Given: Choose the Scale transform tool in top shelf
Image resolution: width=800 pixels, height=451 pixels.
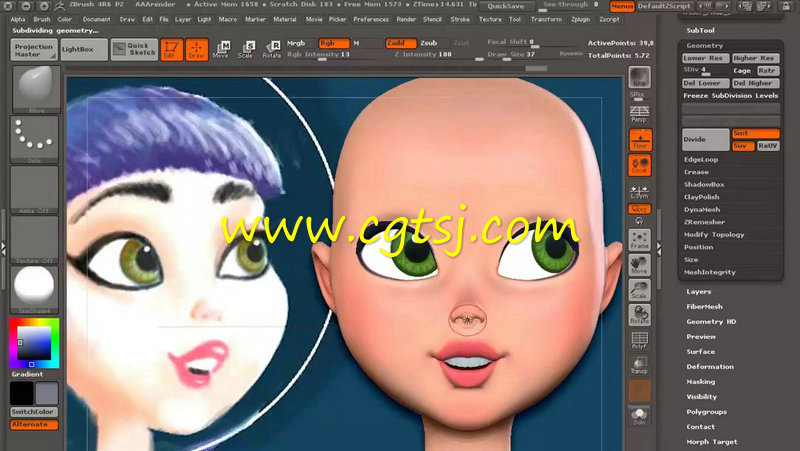Looking at the screenshot, I should [246, 49].
